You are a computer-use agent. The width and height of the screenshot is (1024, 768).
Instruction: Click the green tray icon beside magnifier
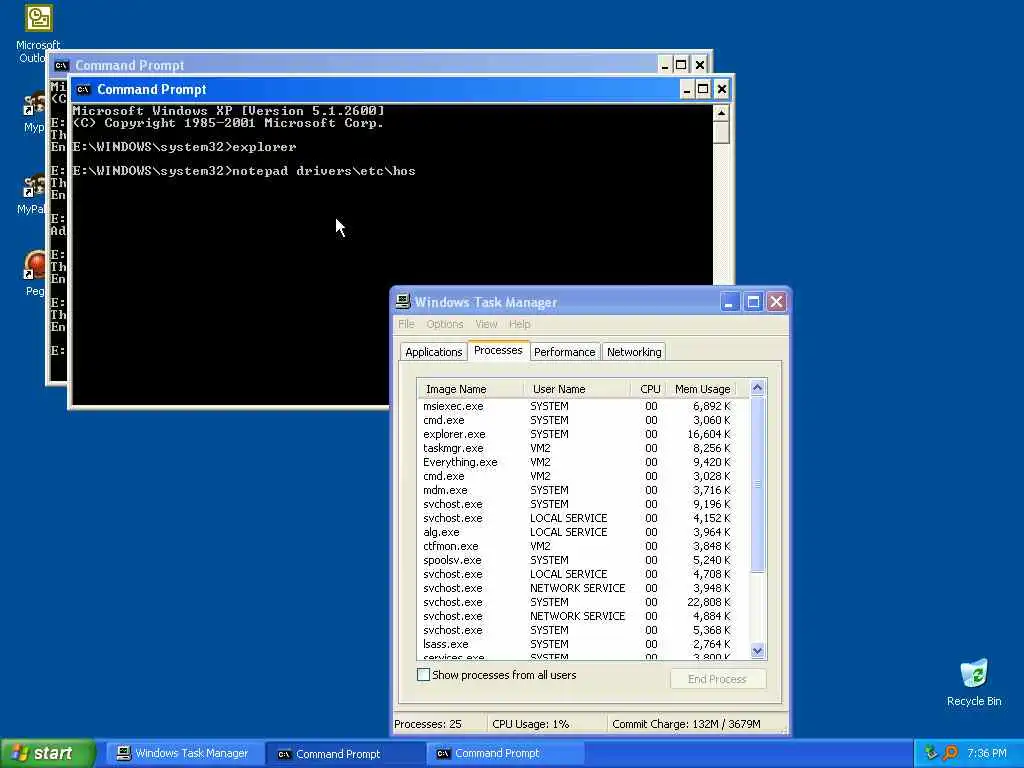click(931, 753)
